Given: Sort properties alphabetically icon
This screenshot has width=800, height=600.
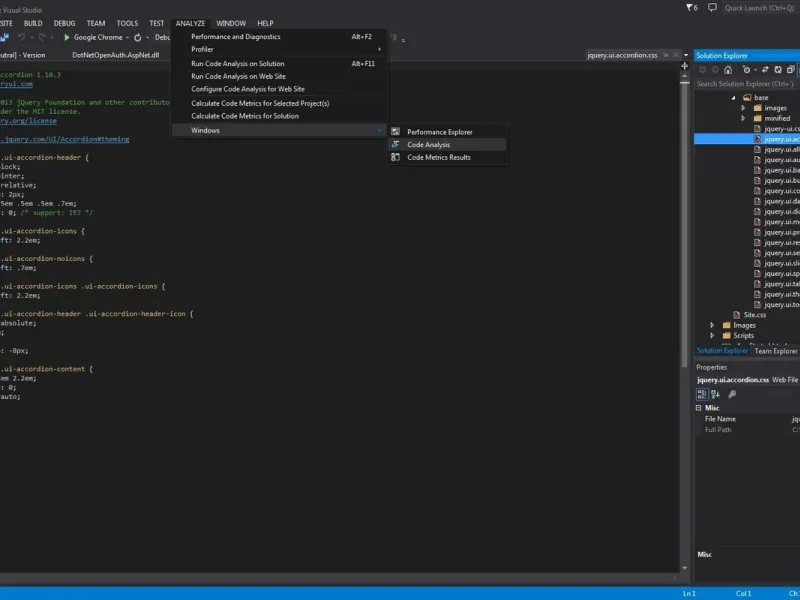Looking at the screenshot, I should click(715, 394).
